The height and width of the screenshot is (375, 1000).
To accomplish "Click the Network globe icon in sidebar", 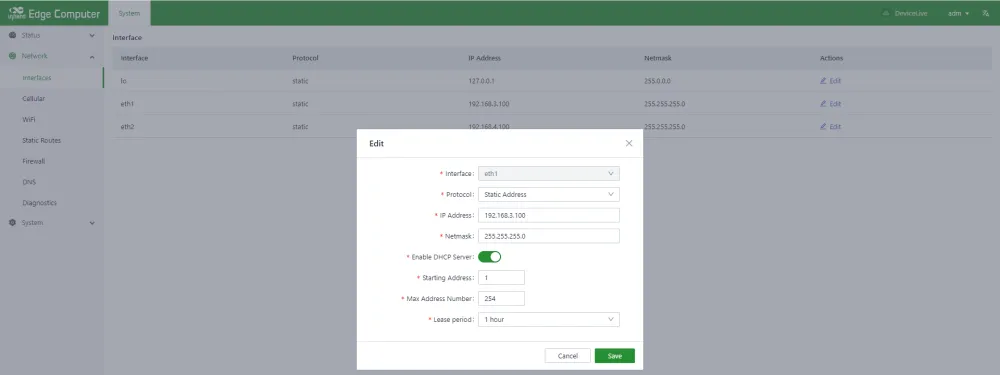I will (x=13, y=56).
